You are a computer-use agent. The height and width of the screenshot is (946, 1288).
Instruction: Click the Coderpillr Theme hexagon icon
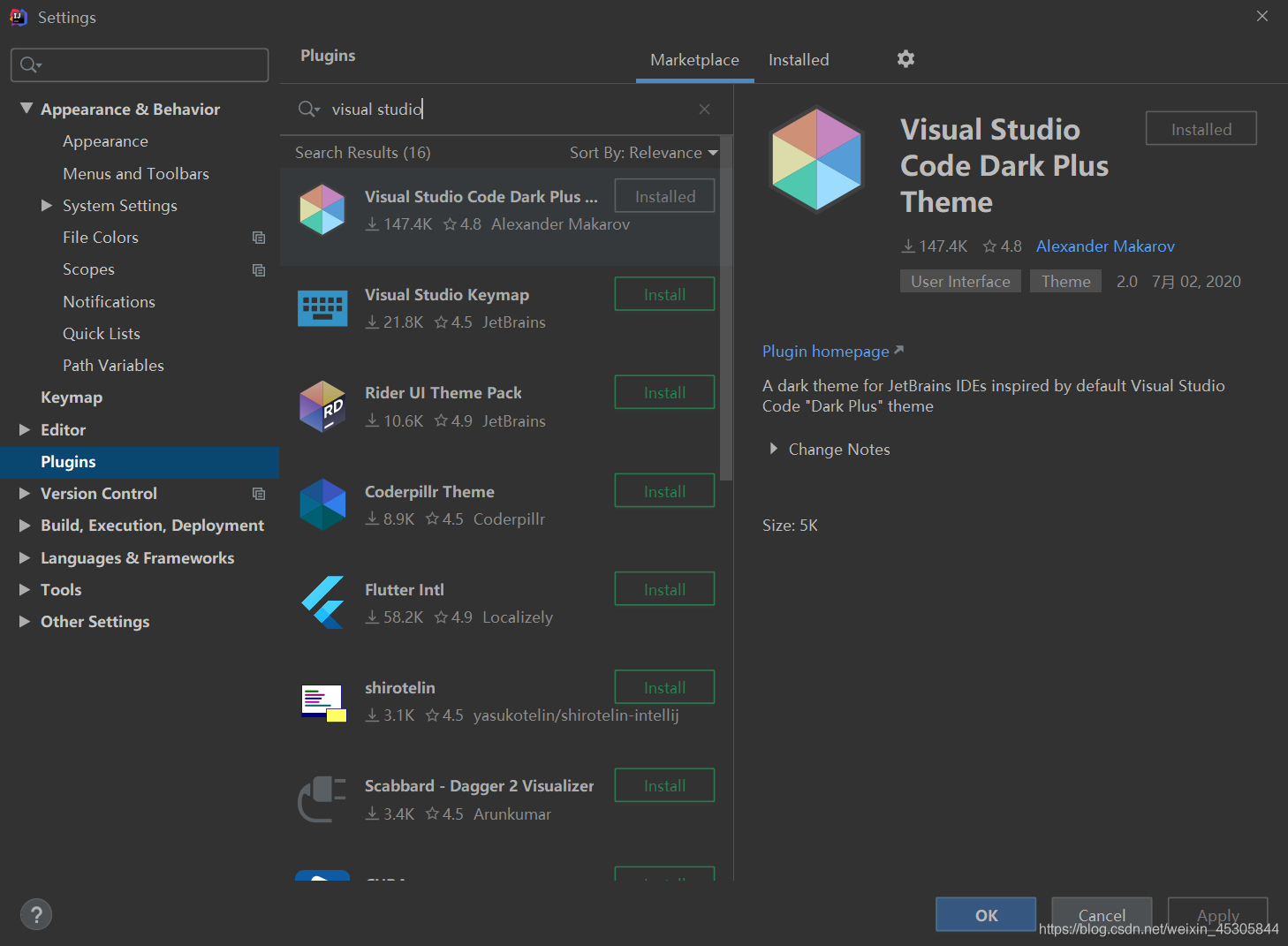click(322, 504)
